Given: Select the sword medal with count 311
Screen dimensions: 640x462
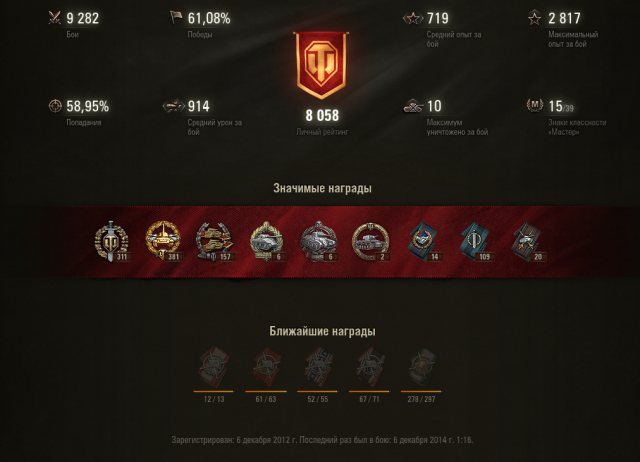Looking at the screenshot, I should point(111,241).
